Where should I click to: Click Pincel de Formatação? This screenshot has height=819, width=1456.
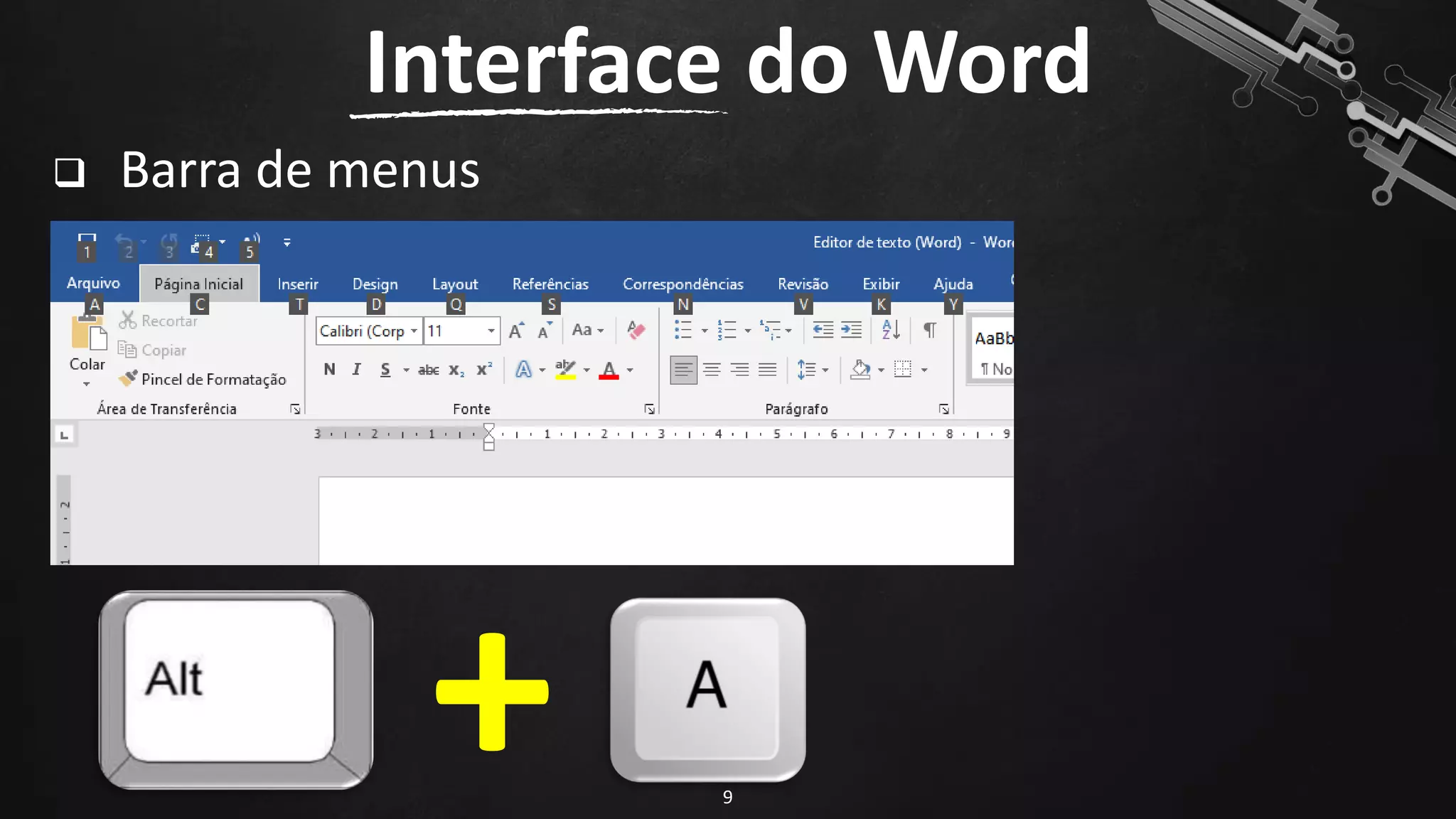coord(203,379)
